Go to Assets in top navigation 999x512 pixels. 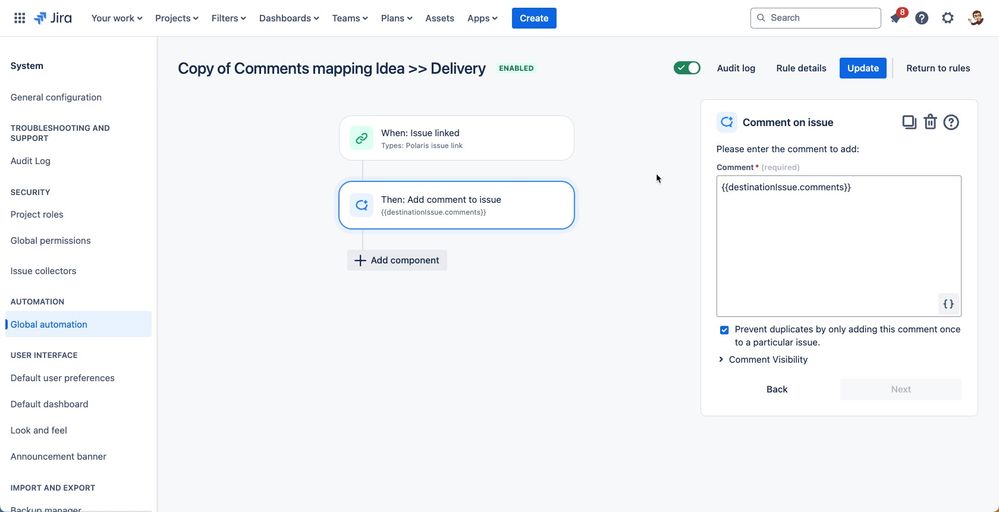pos(440,18)
